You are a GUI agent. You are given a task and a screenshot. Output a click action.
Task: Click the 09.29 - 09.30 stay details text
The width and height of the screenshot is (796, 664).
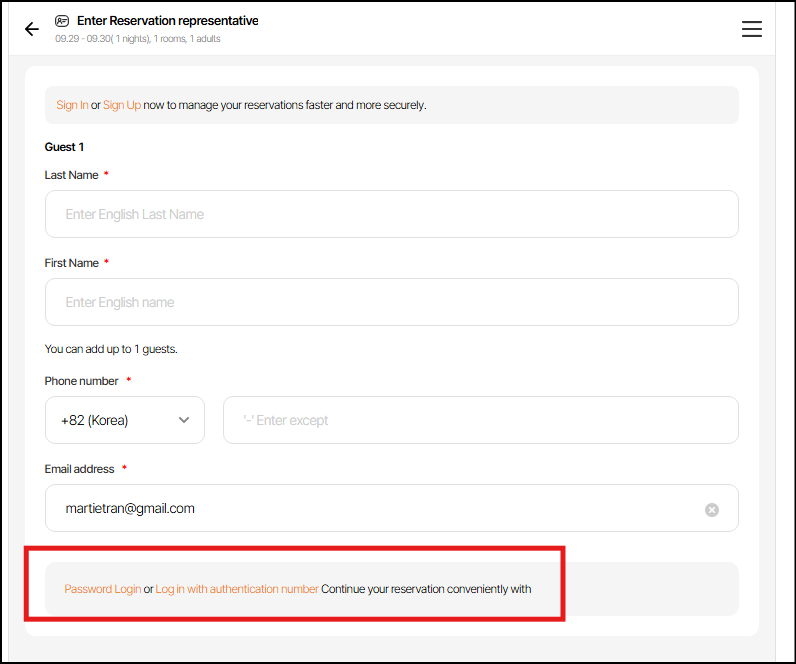tap(138, 39)
